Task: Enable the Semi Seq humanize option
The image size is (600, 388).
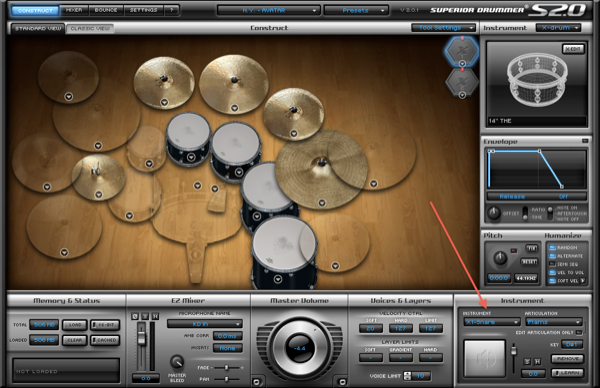Action: point(552,264)
